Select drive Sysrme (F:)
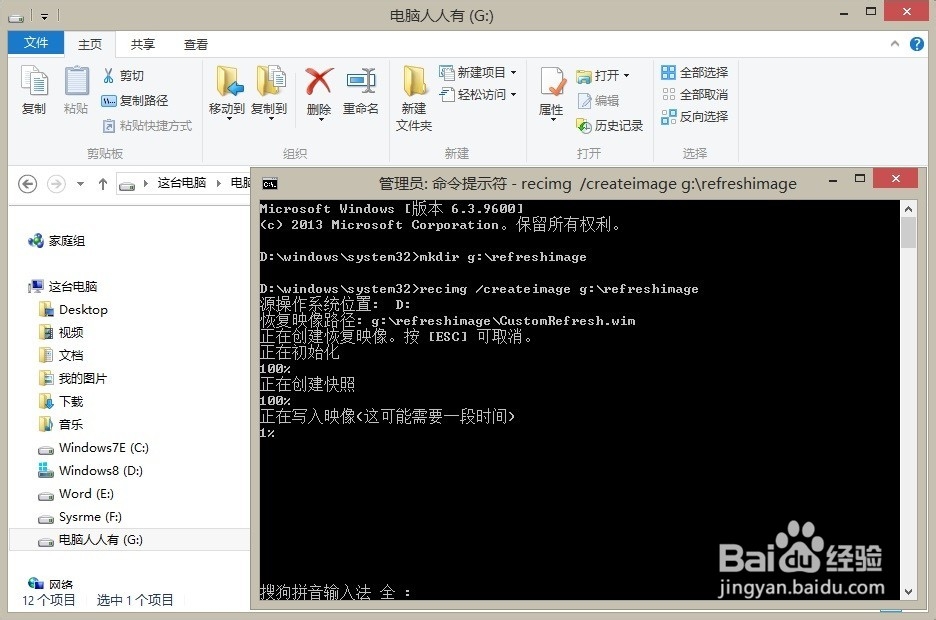Viewport: 936px width, 620px height. pyautogui.click(x=79, y=517)
